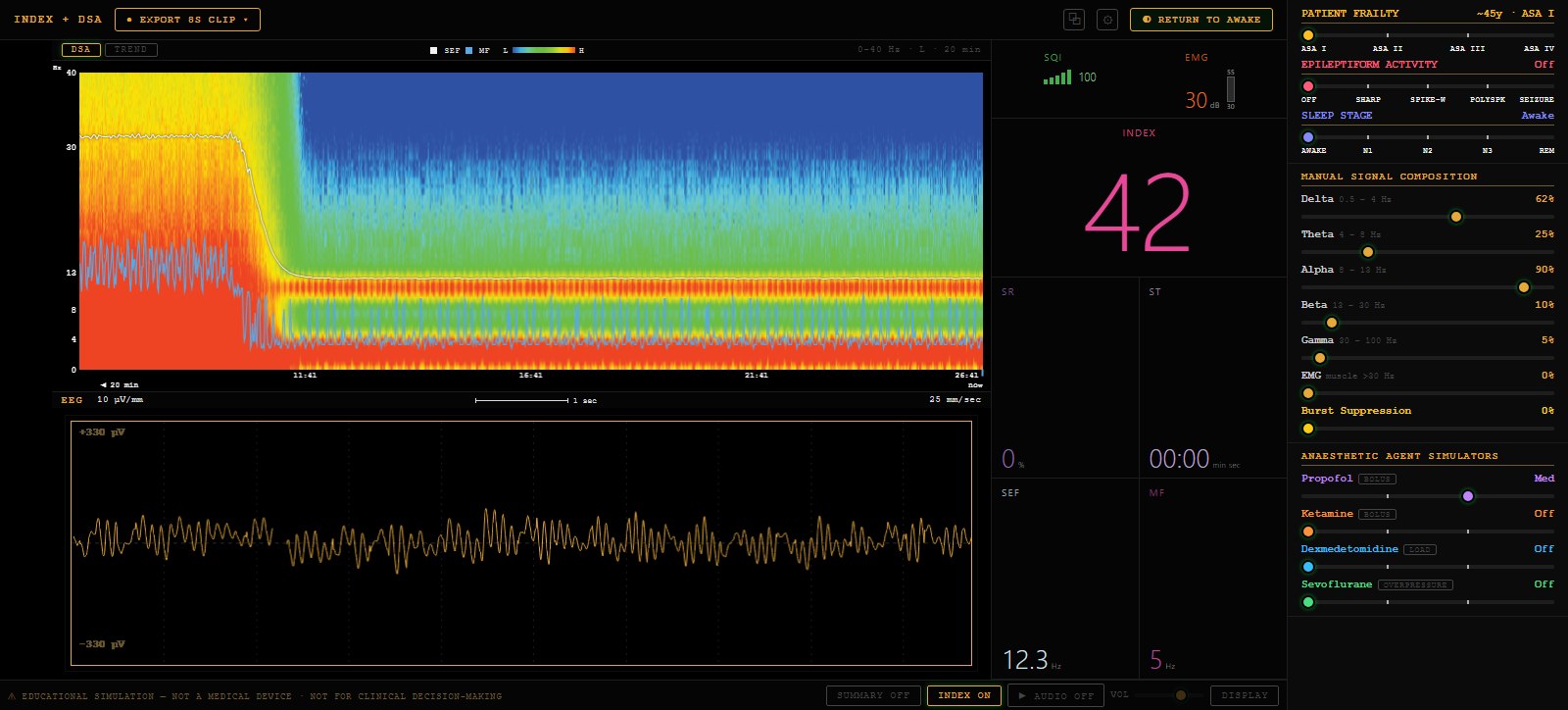Open settings via the gear icon

point(1107,20)
